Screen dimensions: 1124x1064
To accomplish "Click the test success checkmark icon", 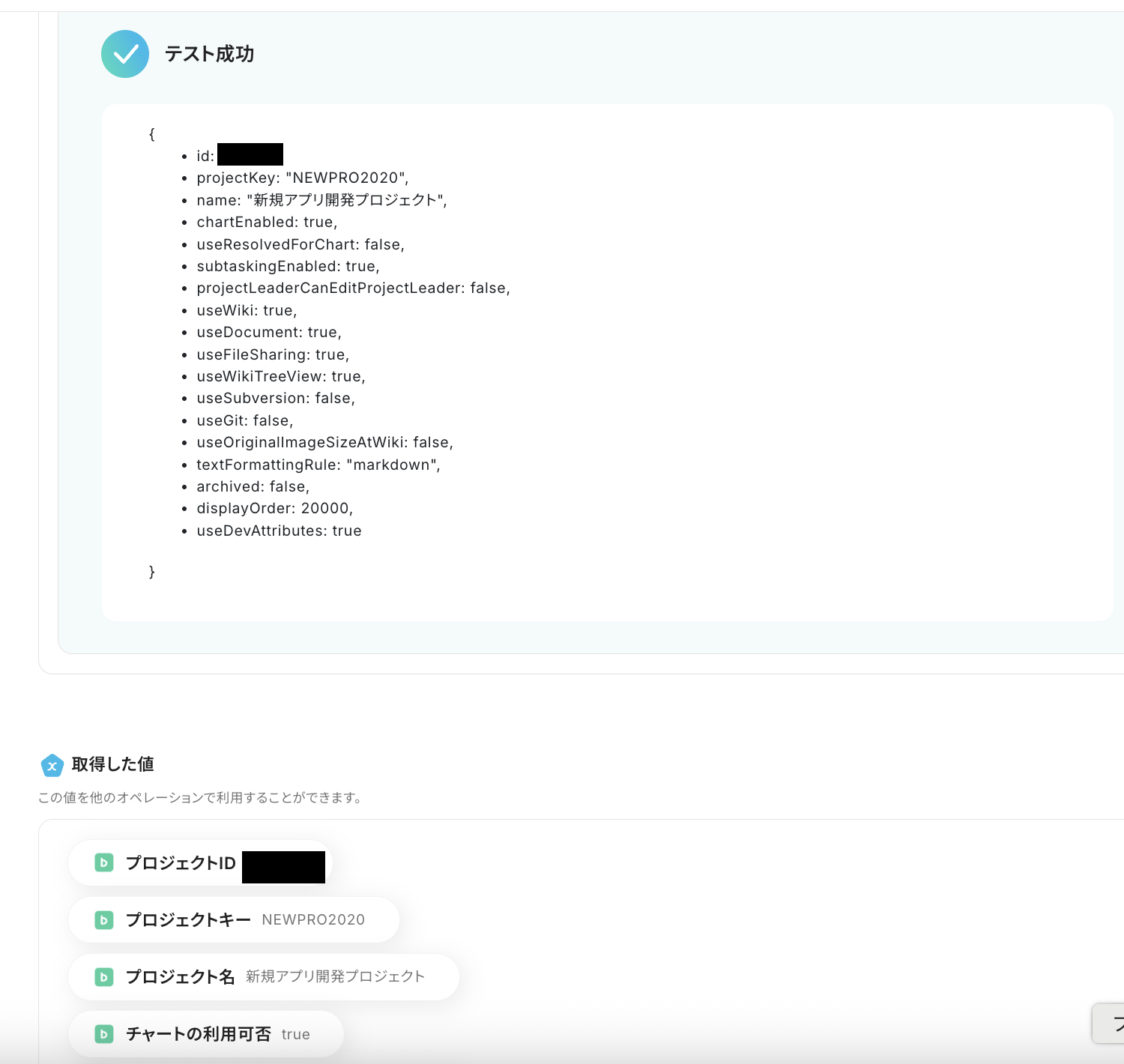I will 125,54.
